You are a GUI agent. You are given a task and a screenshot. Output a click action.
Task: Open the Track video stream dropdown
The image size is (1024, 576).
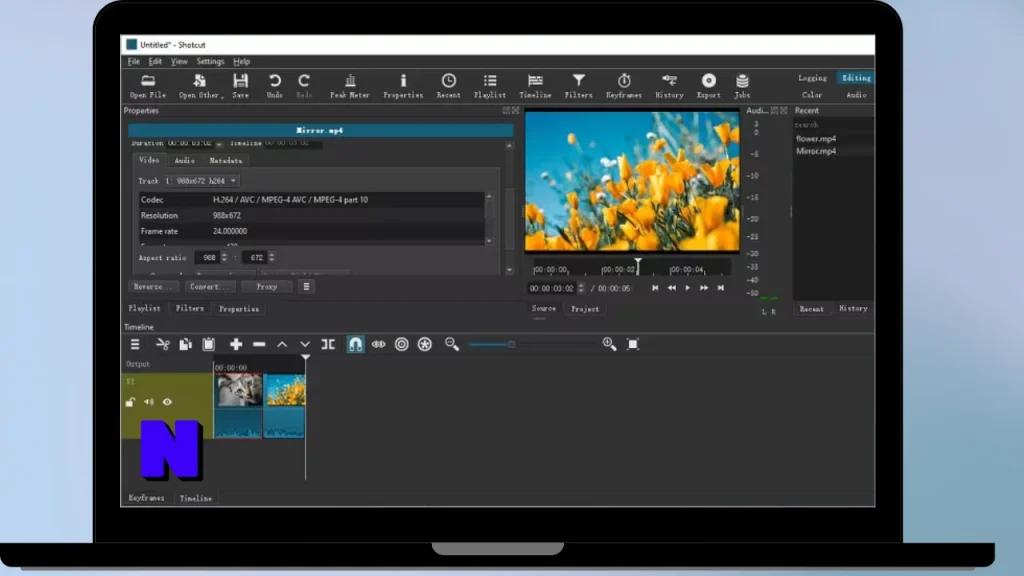200,181
